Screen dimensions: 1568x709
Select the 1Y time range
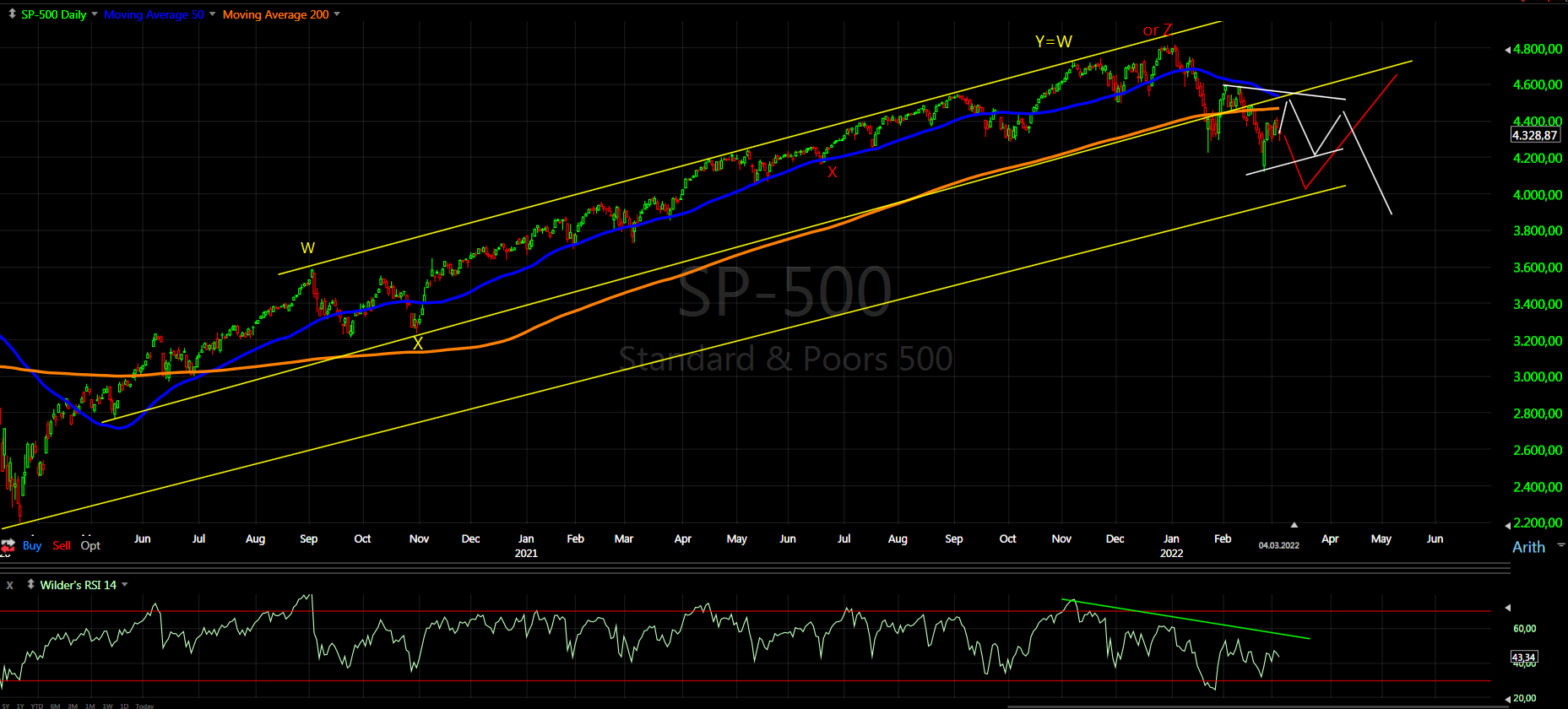20,706
